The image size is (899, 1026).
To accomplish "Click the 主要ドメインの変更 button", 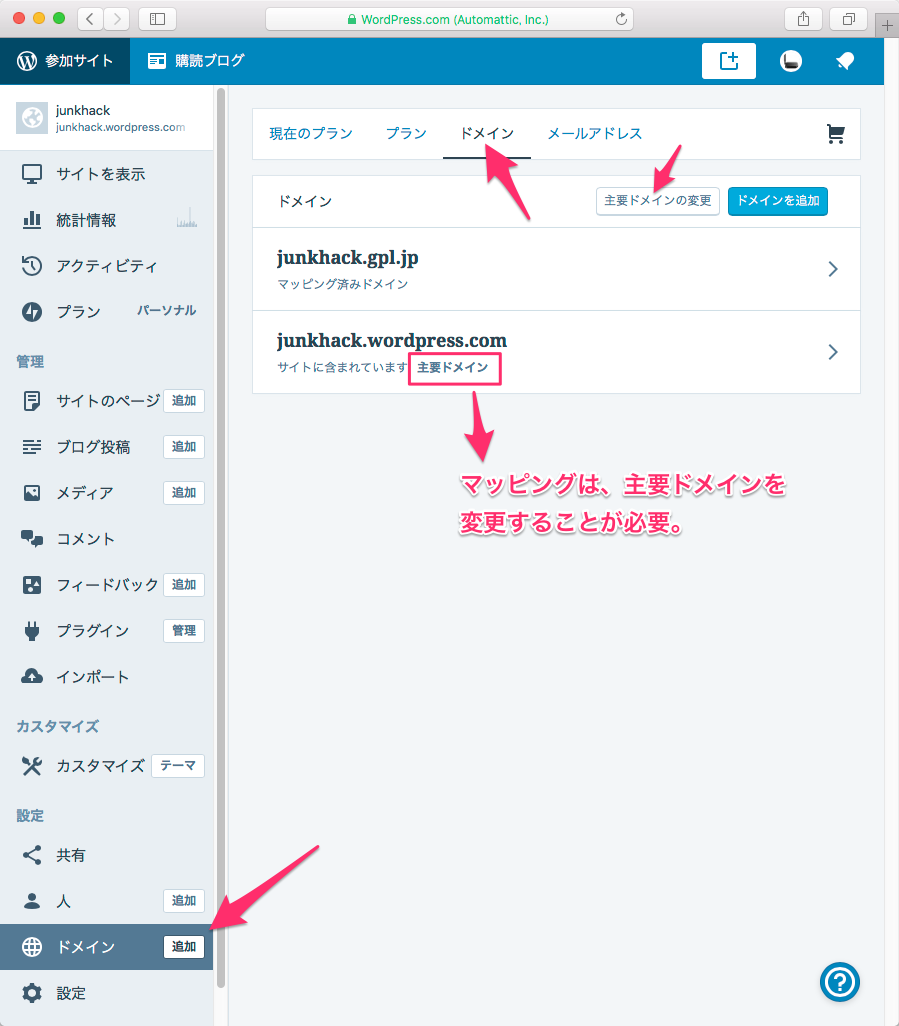I will pos(657,201).
